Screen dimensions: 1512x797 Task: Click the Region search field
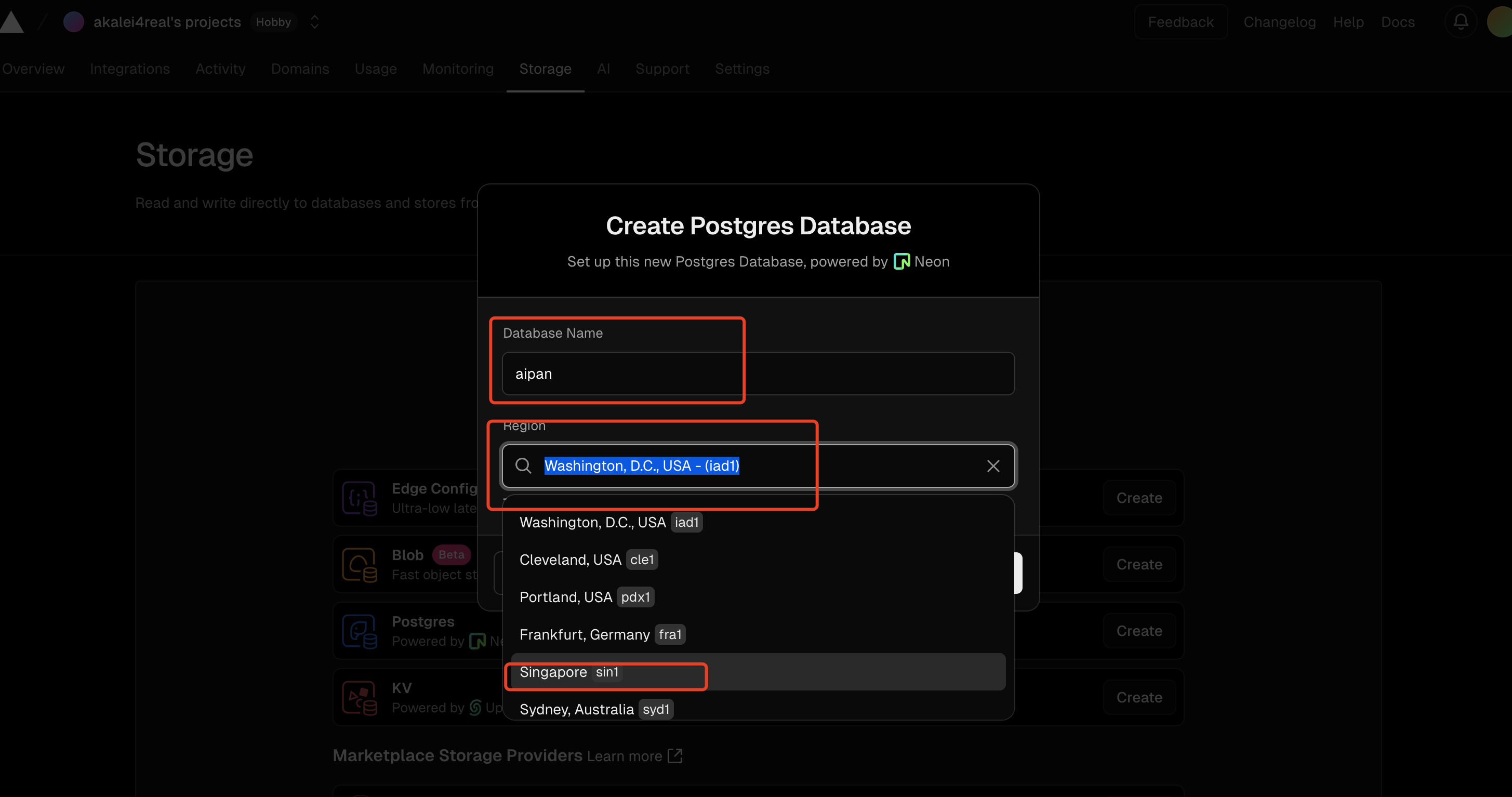pos(758,466)
